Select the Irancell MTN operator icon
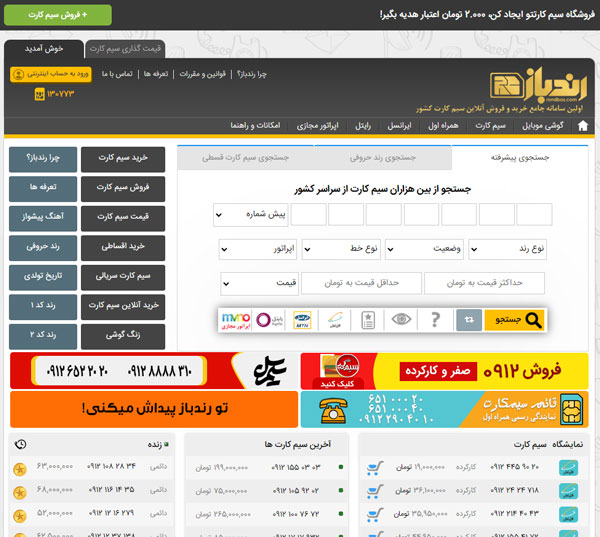 point(302,320)
